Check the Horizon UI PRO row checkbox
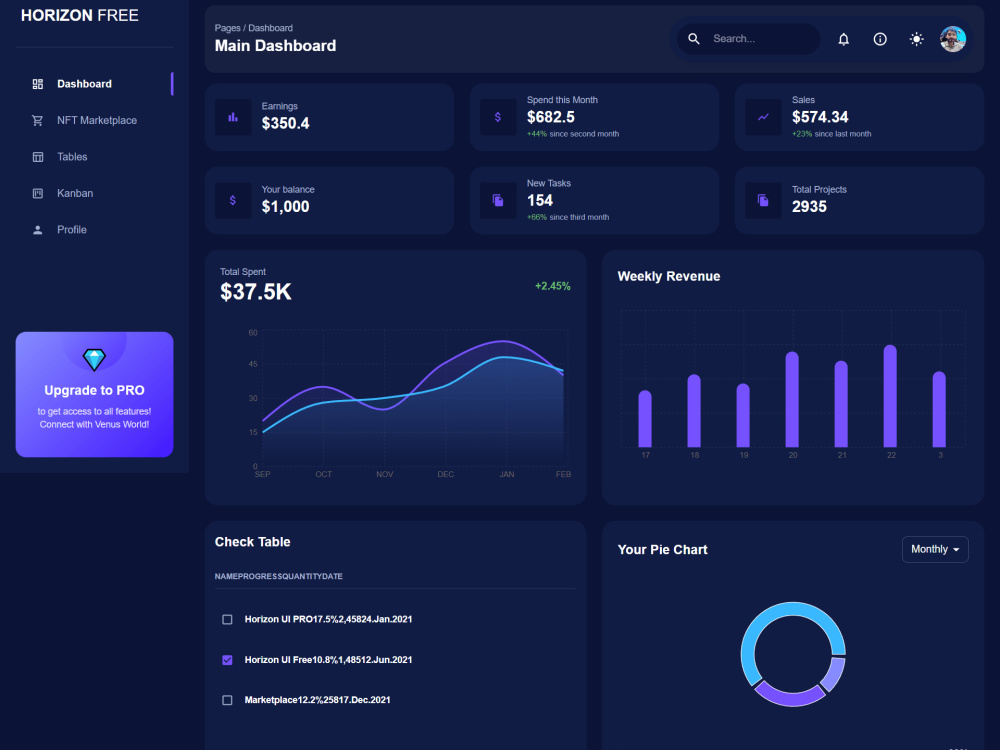This screenshot has height=750, width=1000. (227, 619)
